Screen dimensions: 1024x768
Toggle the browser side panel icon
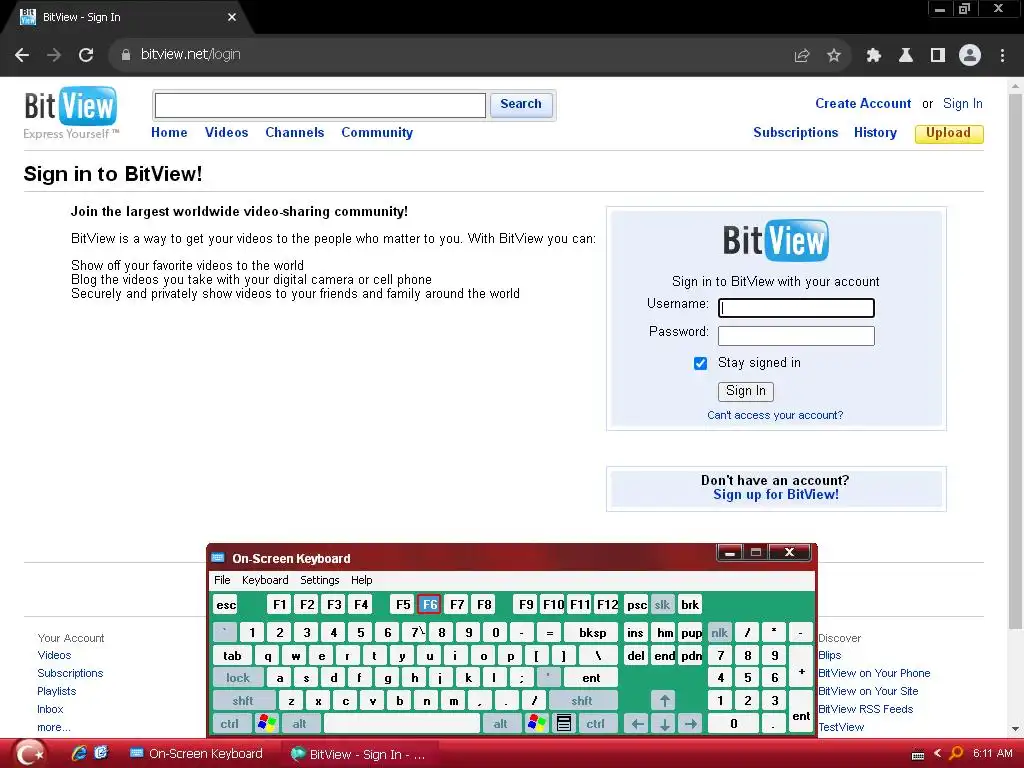click(938, 56)
